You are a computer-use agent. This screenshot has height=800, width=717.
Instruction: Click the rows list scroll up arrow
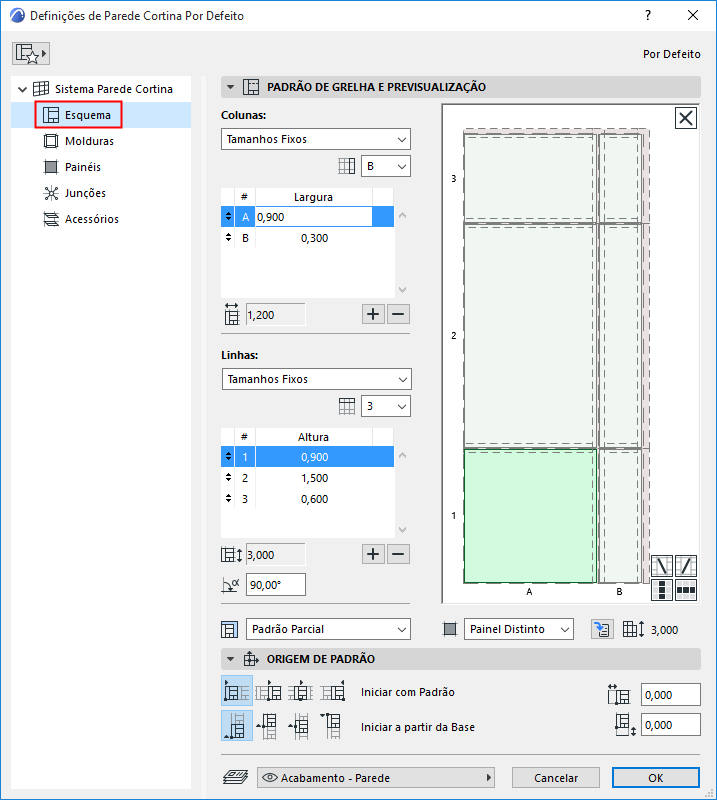[403, 455]
